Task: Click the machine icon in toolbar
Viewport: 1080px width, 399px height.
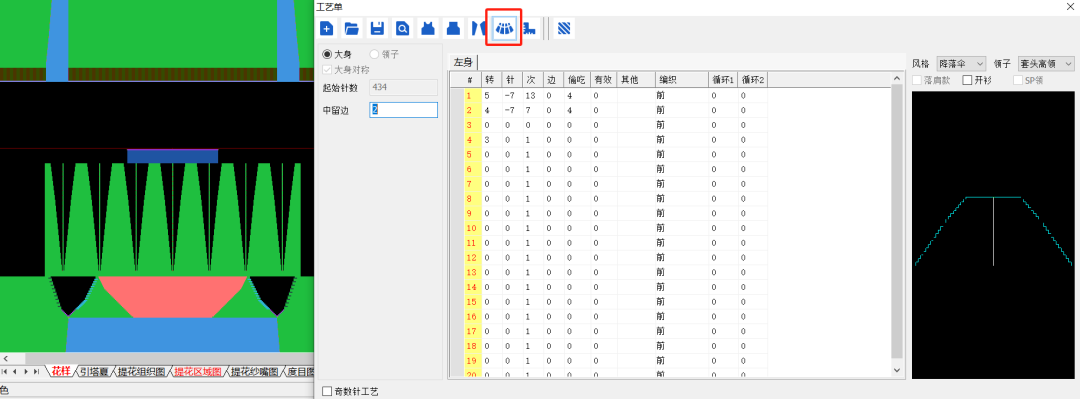Action: pyautogui.click(x=529, y=28)
